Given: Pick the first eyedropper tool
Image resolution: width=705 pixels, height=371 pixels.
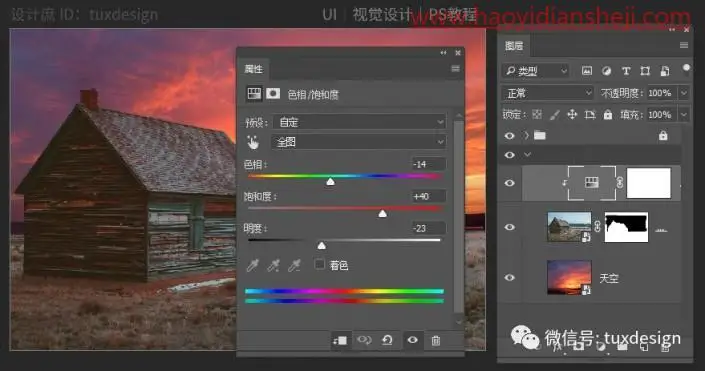Looking at the screenshot, I should point(252,266).
